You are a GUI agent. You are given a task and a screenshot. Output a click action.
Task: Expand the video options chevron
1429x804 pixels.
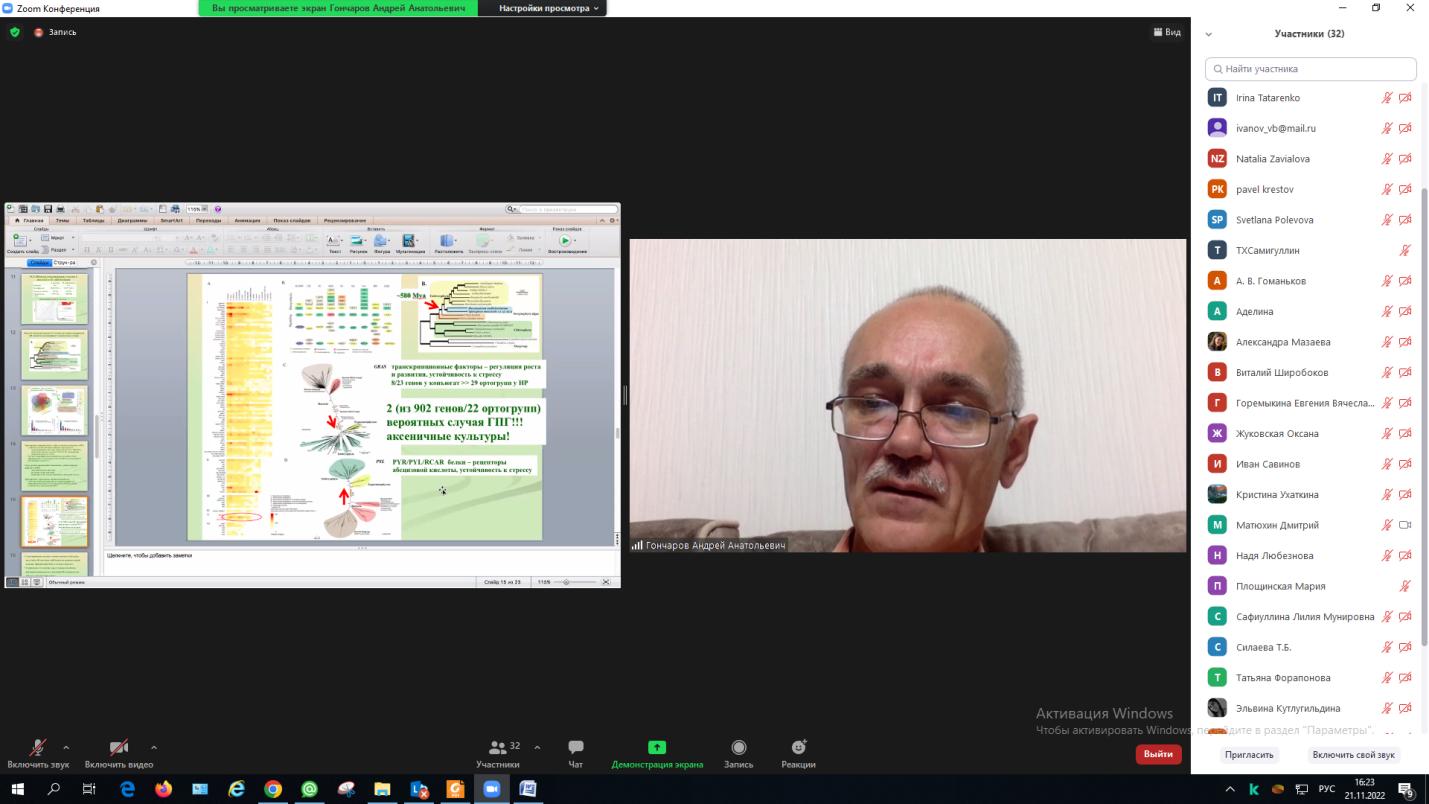coord(154,747)
